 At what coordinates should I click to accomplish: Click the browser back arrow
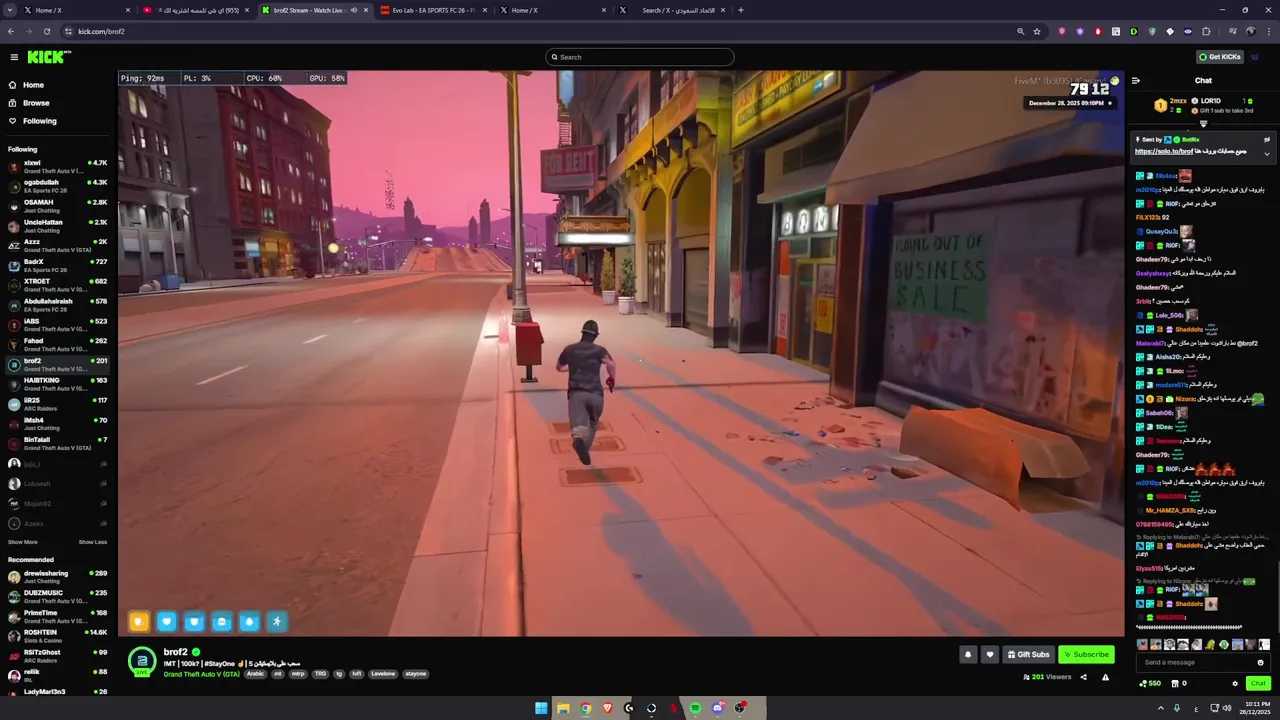(x=10, y=31)
